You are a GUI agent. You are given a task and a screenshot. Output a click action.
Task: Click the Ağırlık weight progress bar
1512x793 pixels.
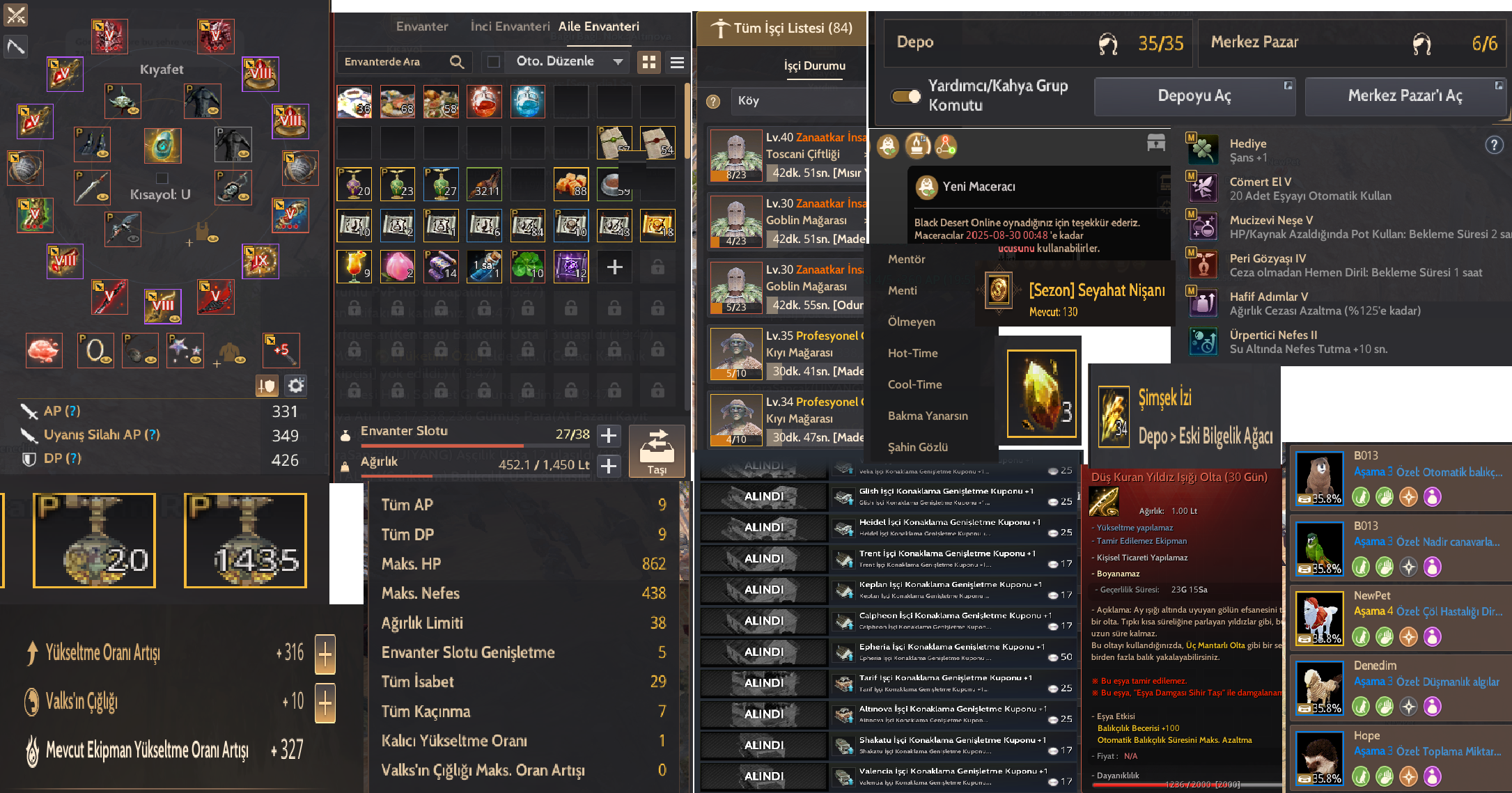coord(476,476)
